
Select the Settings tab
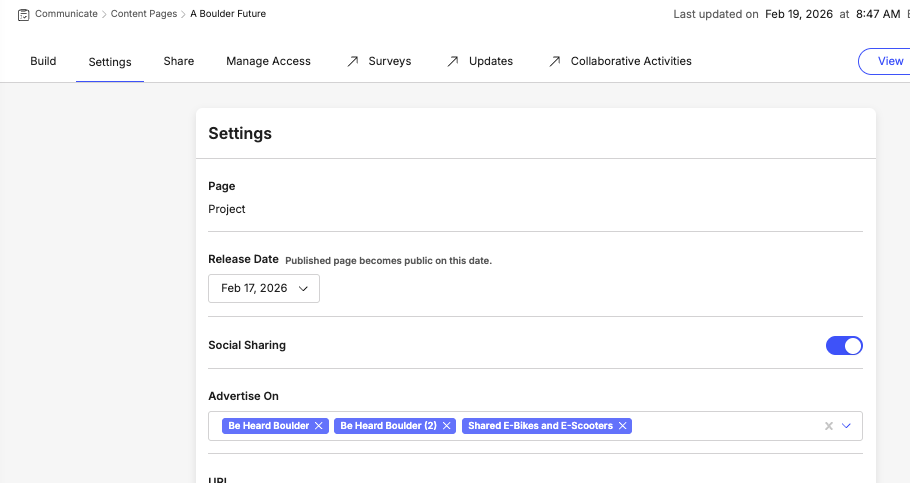tap(110, 62)
